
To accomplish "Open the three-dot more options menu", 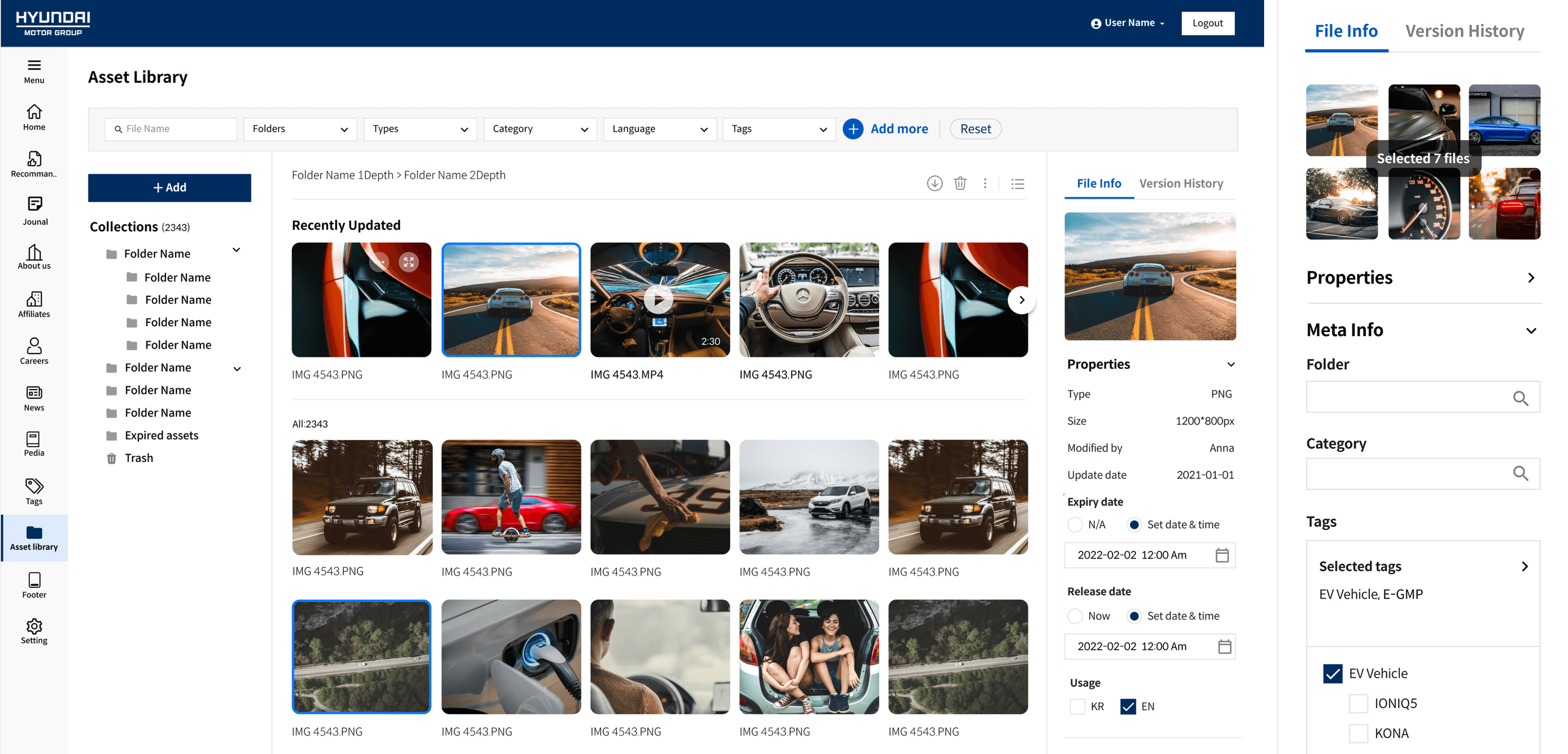I will click(985, 183).
